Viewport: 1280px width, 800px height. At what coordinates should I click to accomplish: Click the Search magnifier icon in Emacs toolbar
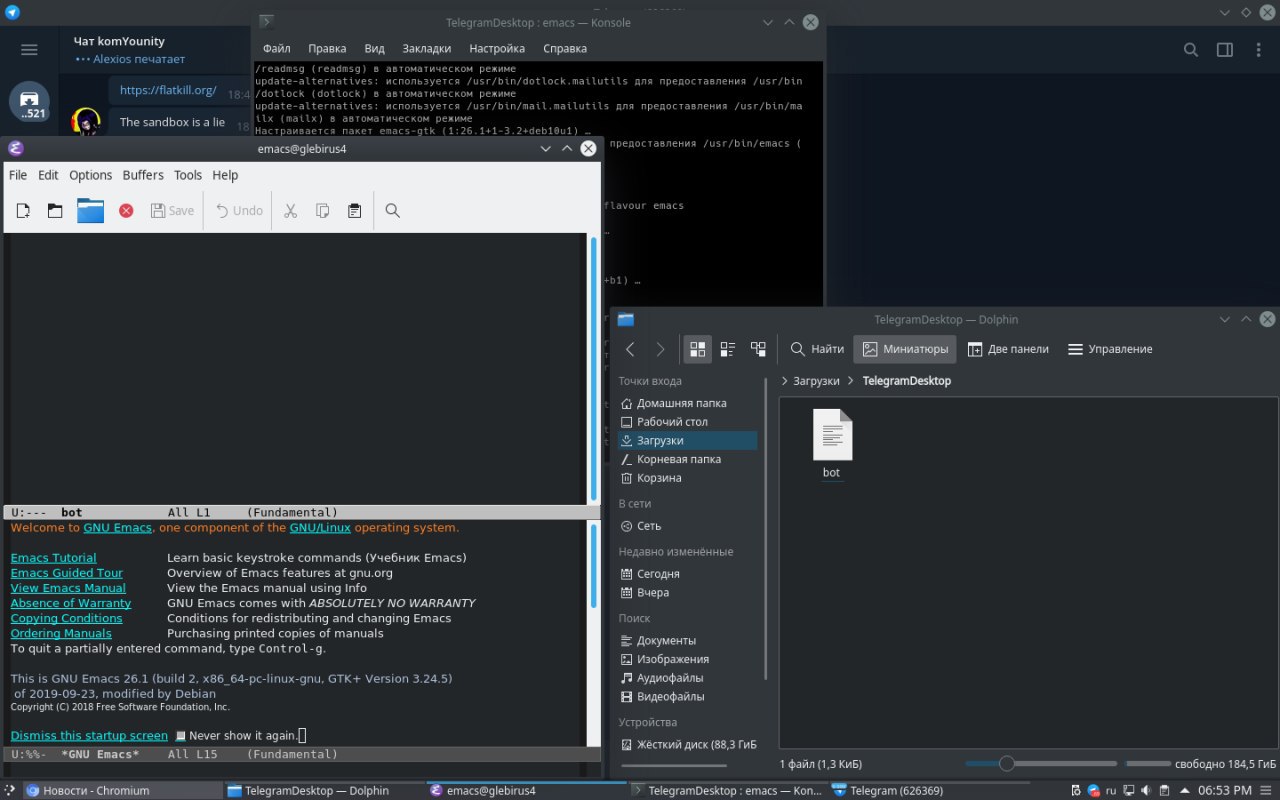tap(393, 211)
